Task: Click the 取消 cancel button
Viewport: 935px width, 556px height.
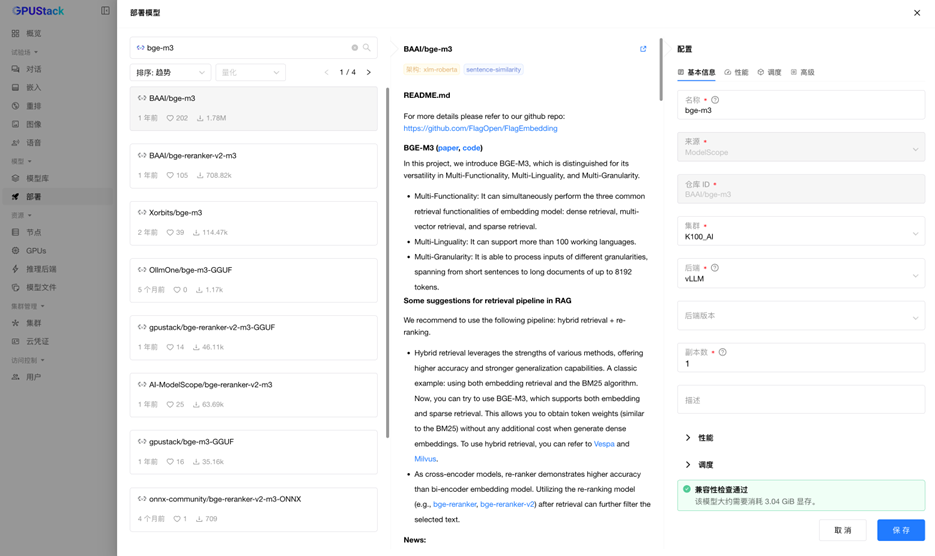Action: tap(843, 530)
